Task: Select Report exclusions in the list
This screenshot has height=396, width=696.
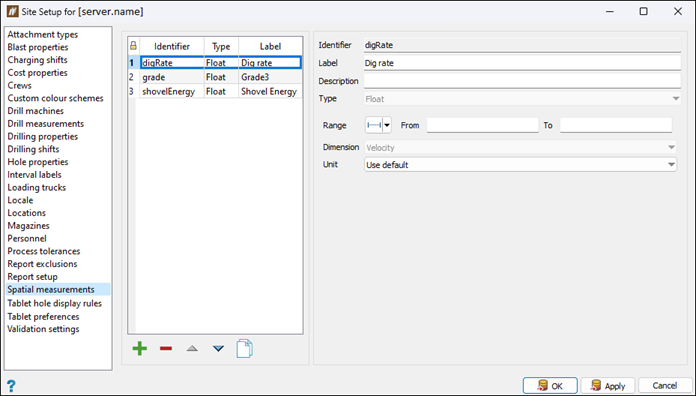Action: (42, 264)
